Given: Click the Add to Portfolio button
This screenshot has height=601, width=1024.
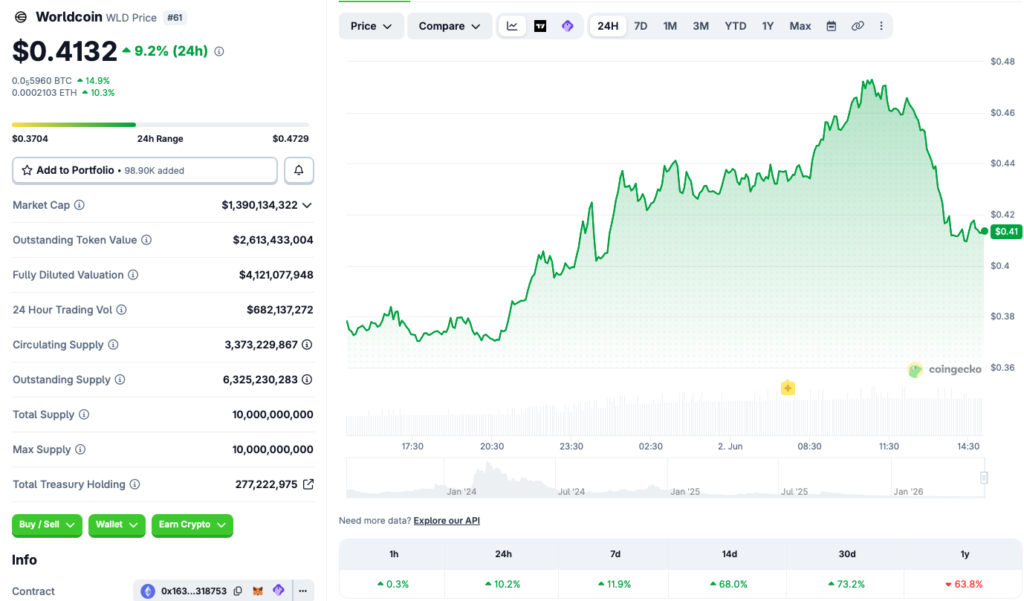Looking at the screenshot, I should pos(145,171).
